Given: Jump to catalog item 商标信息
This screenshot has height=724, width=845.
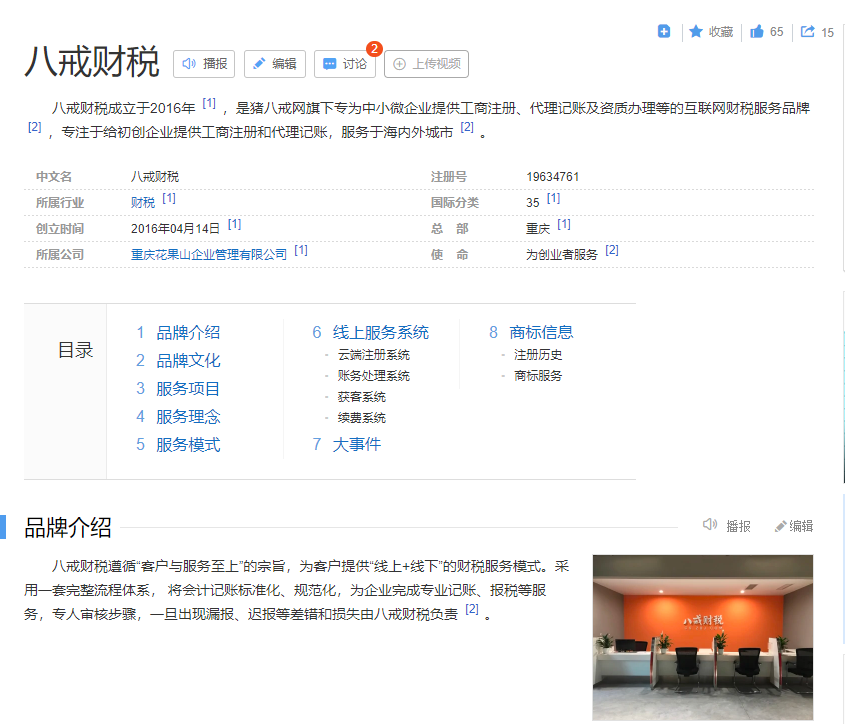Looking at the screenshot, I should click(541, 333).
